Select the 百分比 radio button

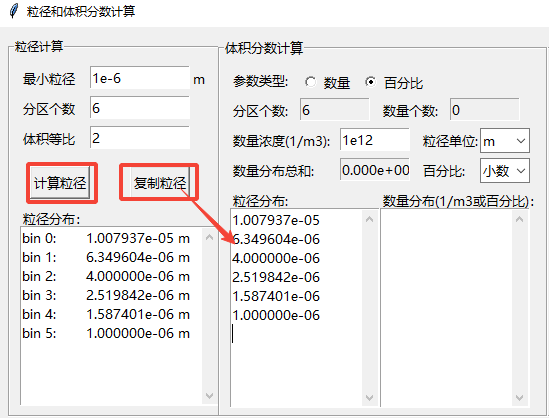tap(370, 82)
